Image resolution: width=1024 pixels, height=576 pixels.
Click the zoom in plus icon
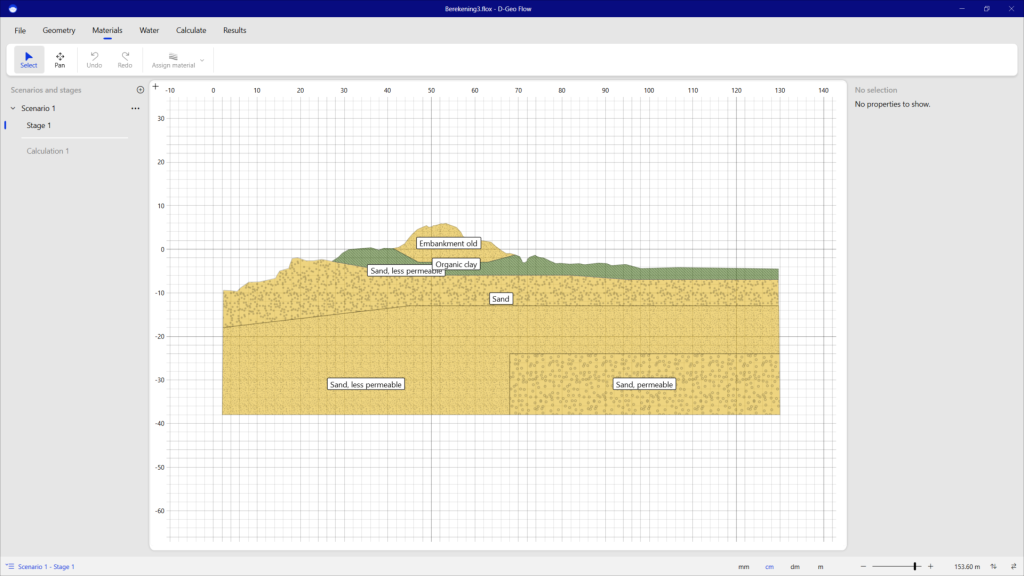point(931,567)
